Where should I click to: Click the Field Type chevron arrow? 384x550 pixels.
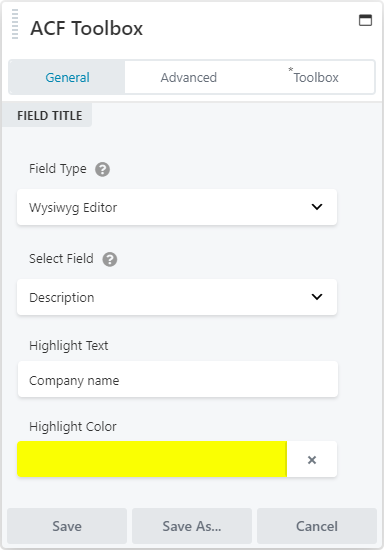pos(317,207)
